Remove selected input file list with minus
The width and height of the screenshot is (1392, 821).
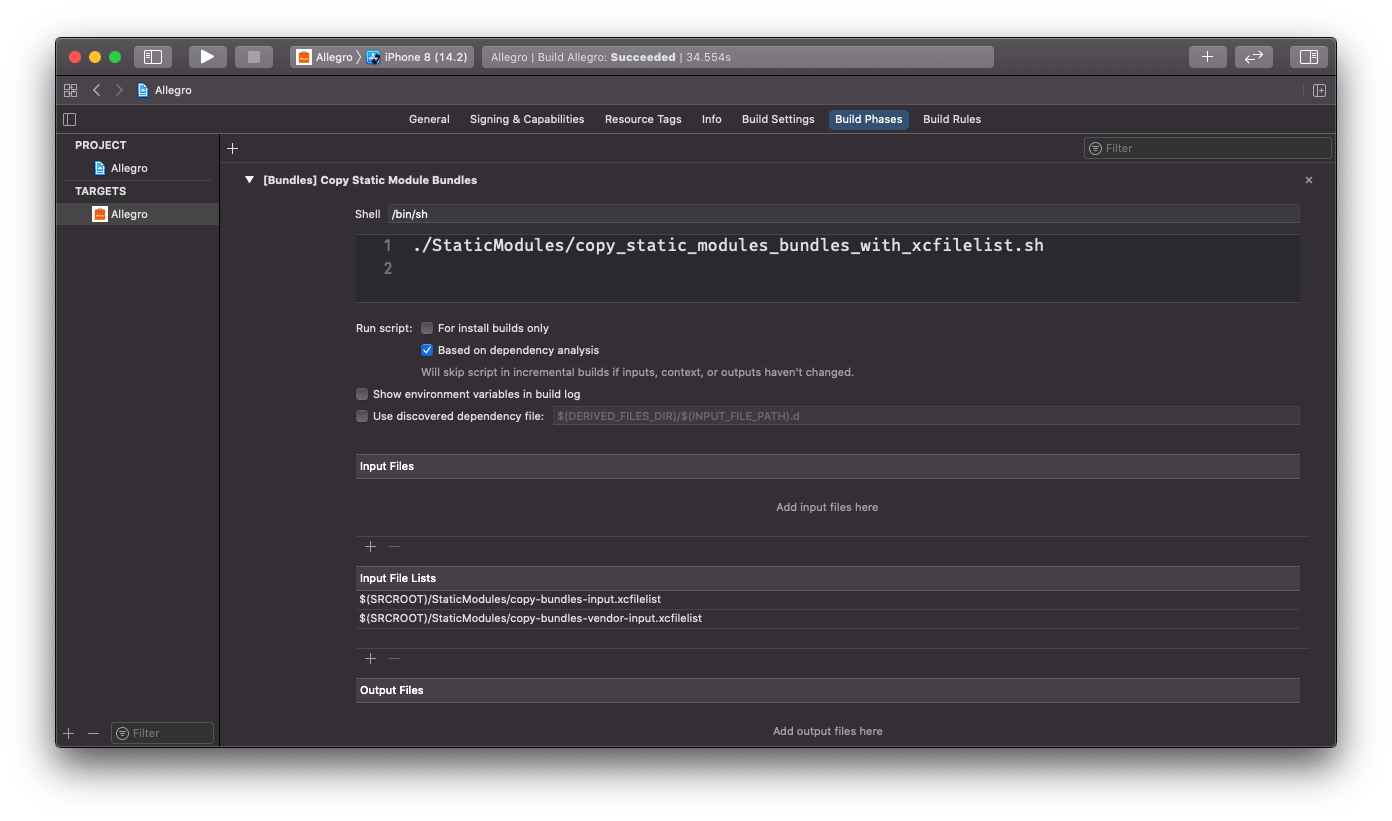[394, 658]
